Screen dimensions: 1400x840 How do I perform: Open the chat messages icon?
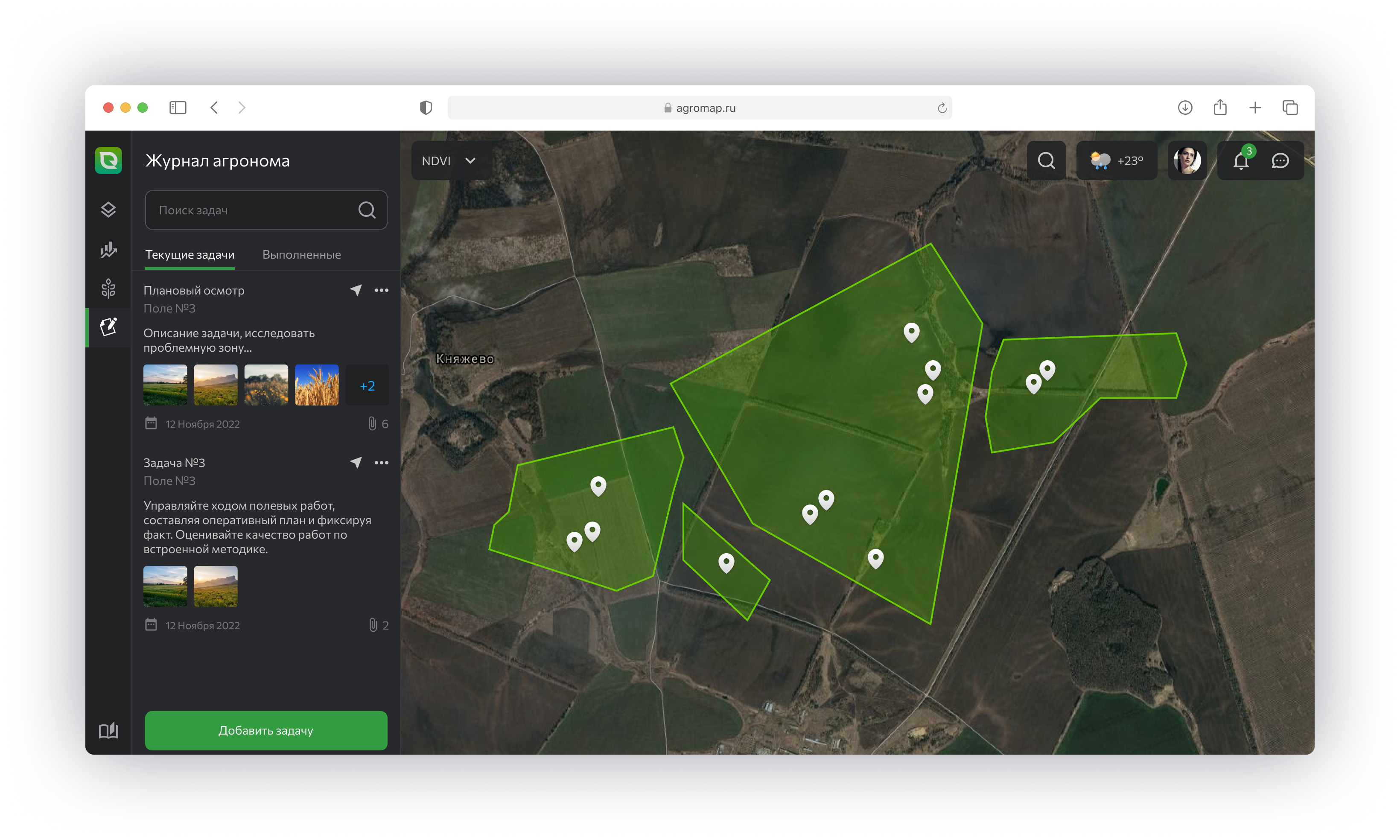(1280, 161)
